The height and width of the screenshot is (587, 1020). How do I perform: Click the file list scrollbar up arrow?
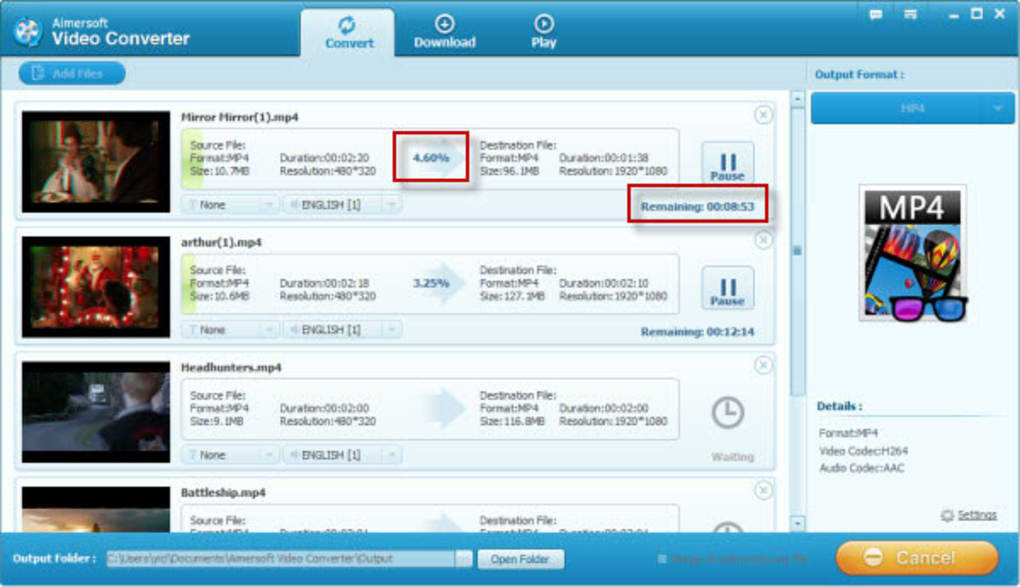pyautogui.click(x=798, y=99)
